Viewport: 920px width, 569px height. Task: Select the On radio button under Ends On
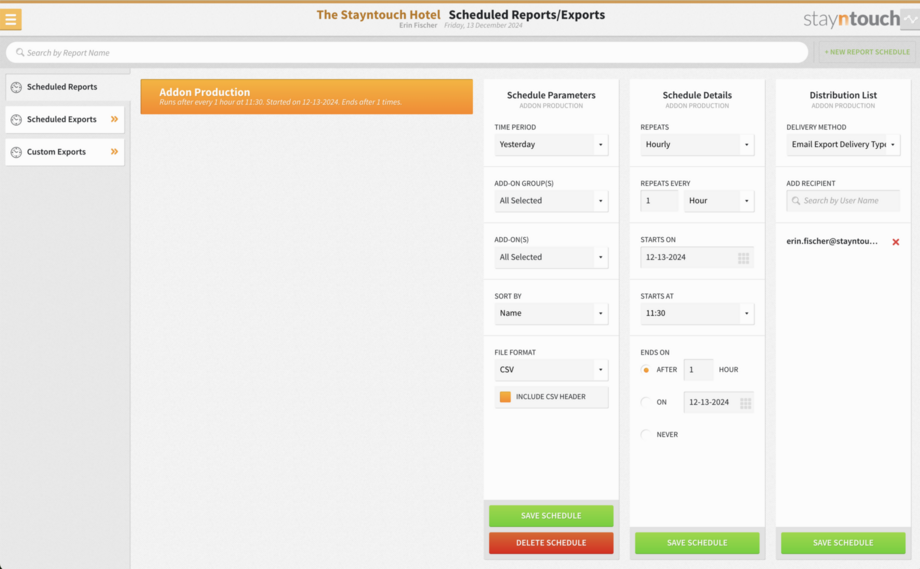[x=646, y=402]
